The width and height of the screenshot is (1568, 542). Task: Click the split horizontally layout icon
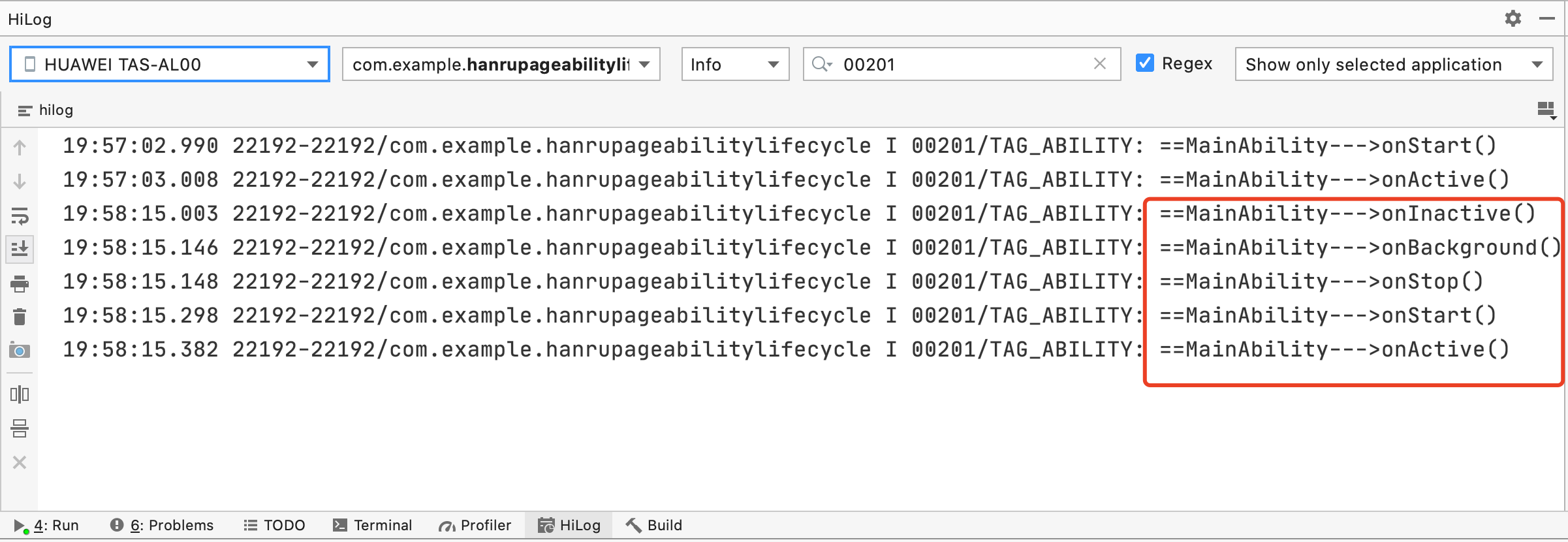click(20, 428)
